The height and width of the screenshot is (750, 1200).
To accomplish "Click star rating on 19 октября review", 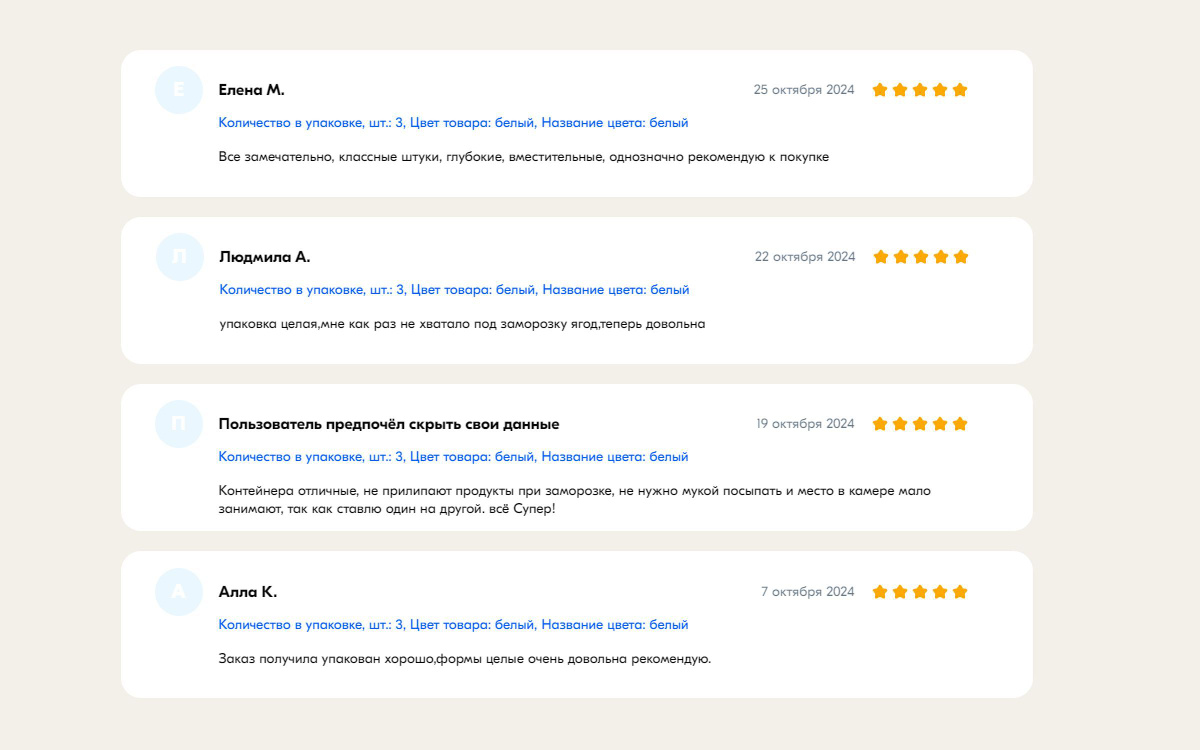I will [920, 424].
